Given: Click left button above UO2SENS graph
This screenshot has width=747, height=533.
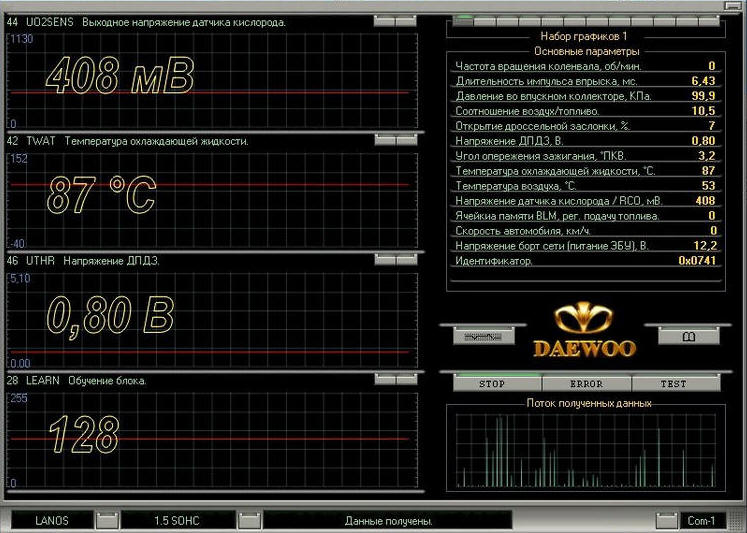Looking at the screenshot, I should (x=385, y=21).
